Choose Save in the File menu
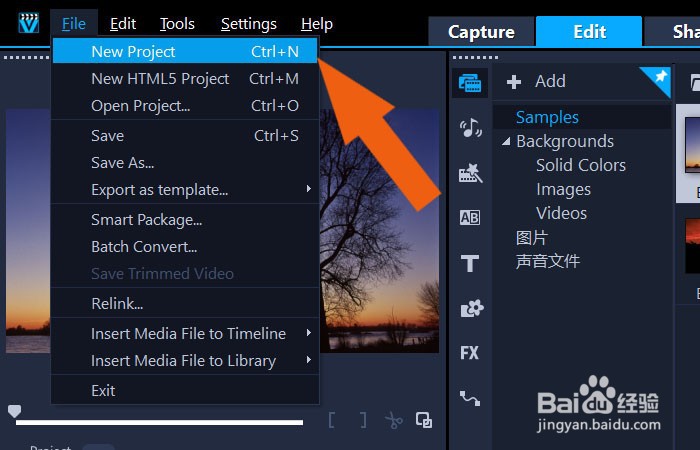 click(185, 136)
